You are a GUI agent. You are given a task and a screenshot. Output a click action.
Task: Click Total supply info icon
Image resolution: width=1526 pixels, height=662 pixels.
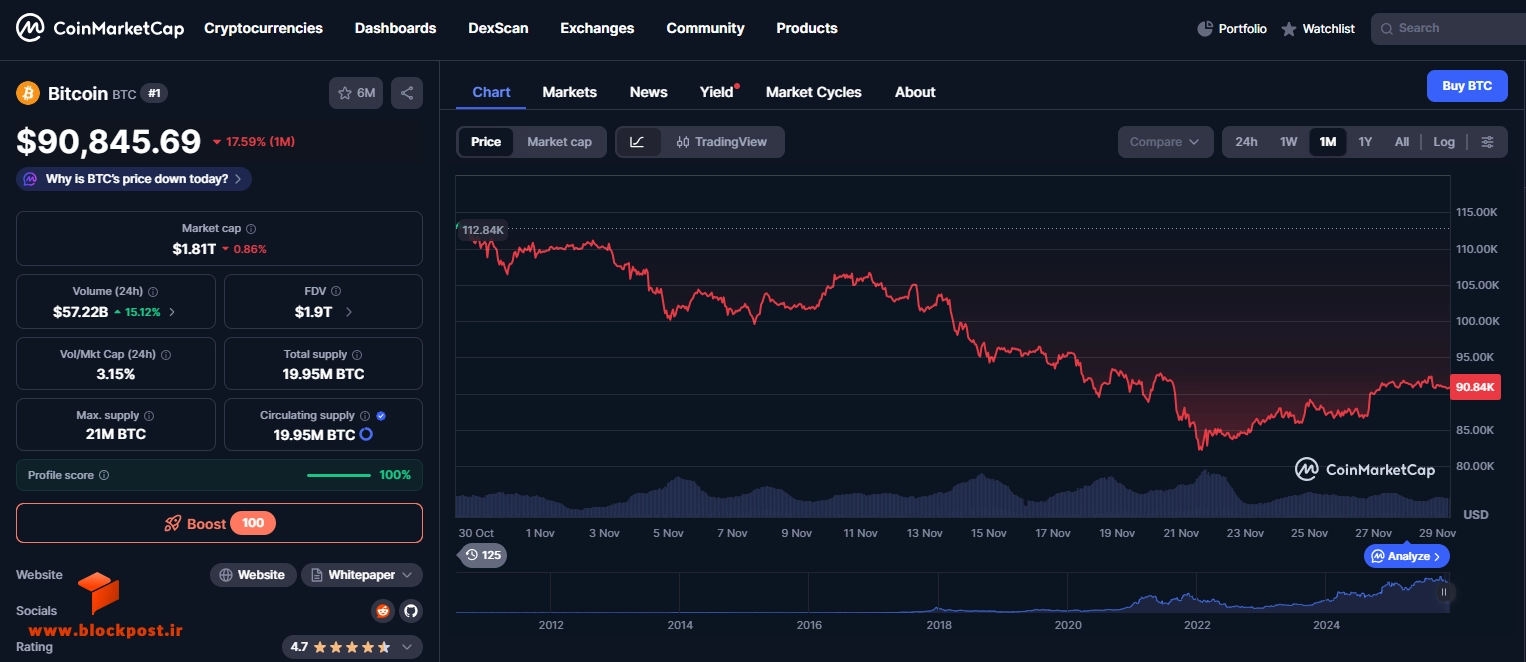pos(357,355)
